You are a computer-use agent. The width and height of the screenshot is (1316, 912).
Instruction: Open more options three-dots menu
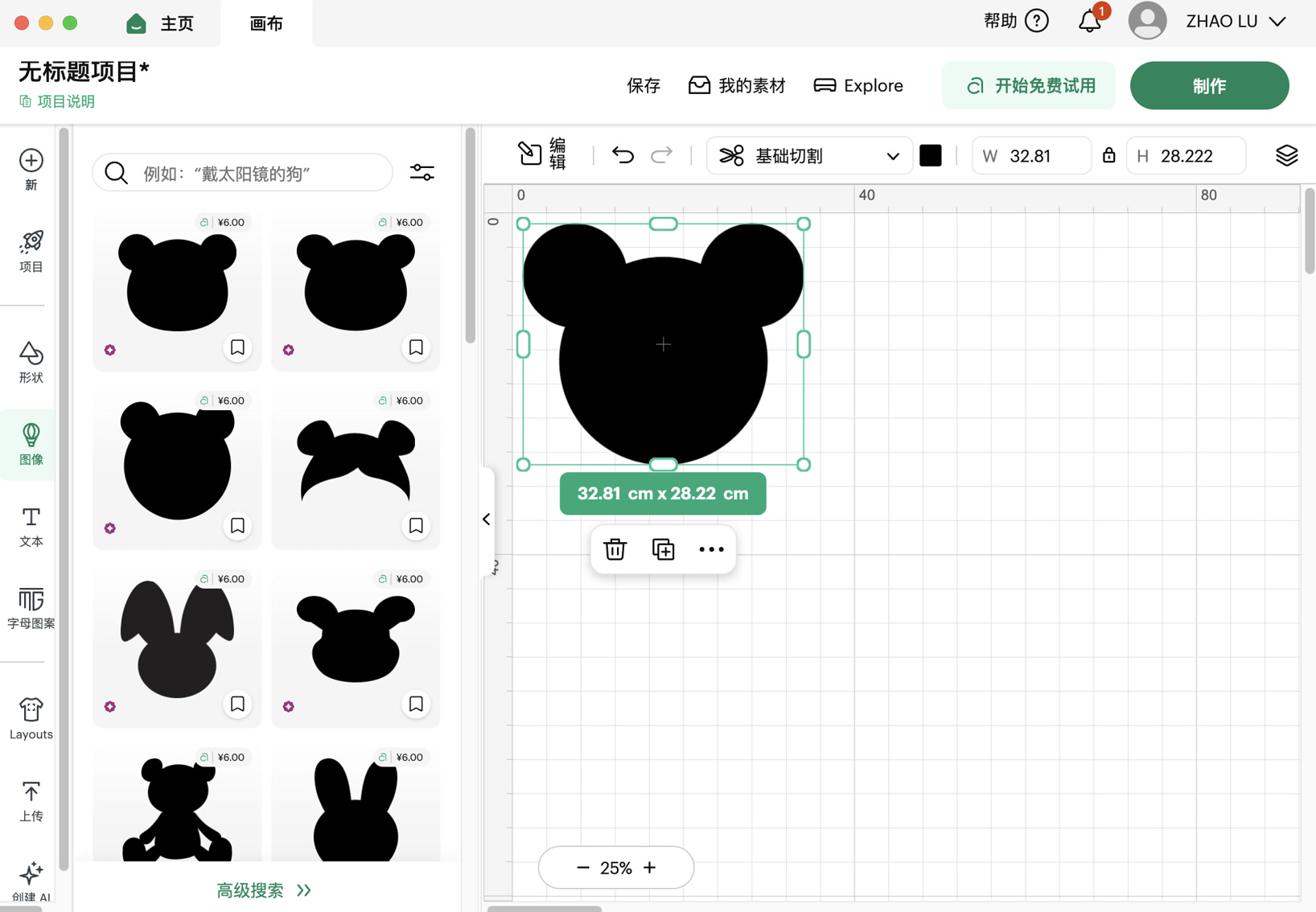point(712,549)
